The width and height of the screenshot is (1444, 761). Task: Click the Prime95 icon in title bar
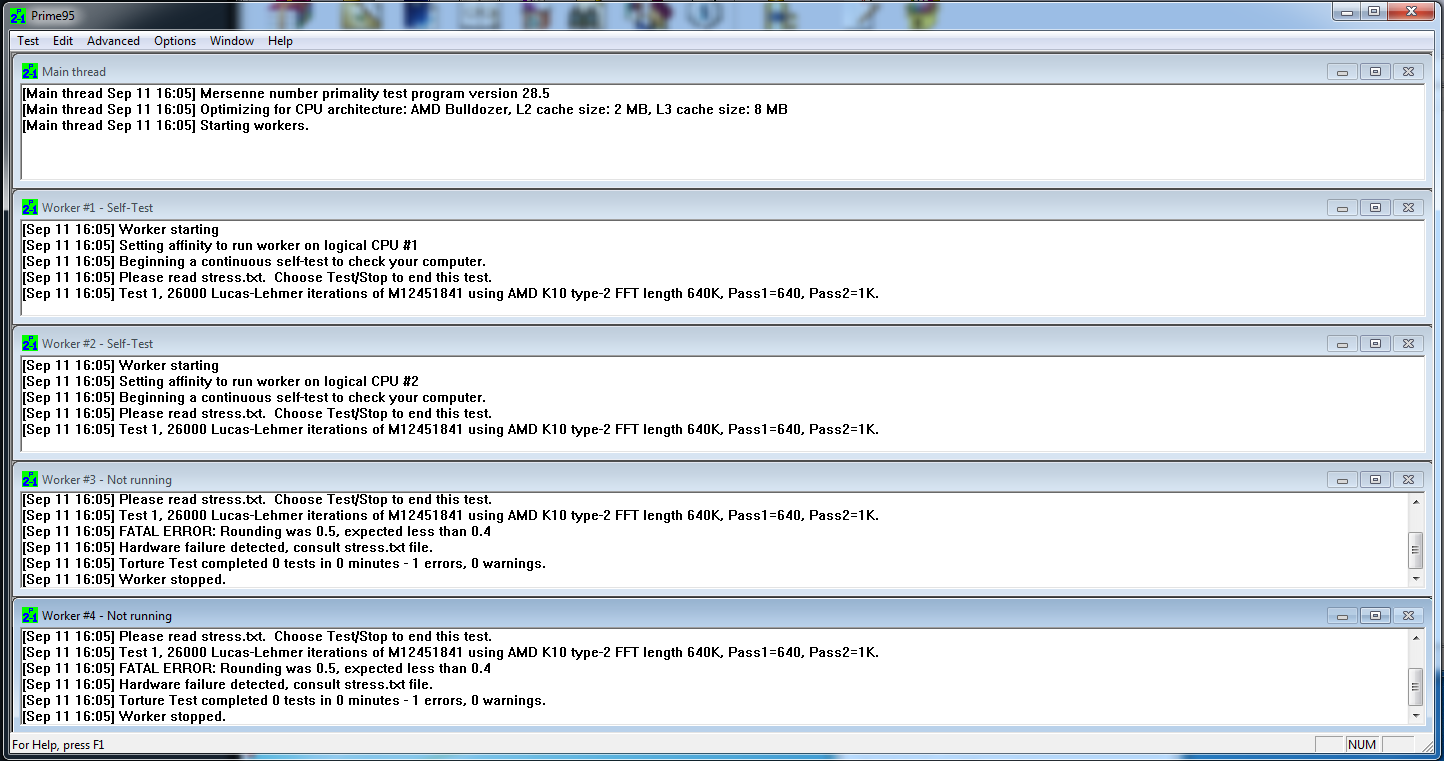(x=18, y=15)
